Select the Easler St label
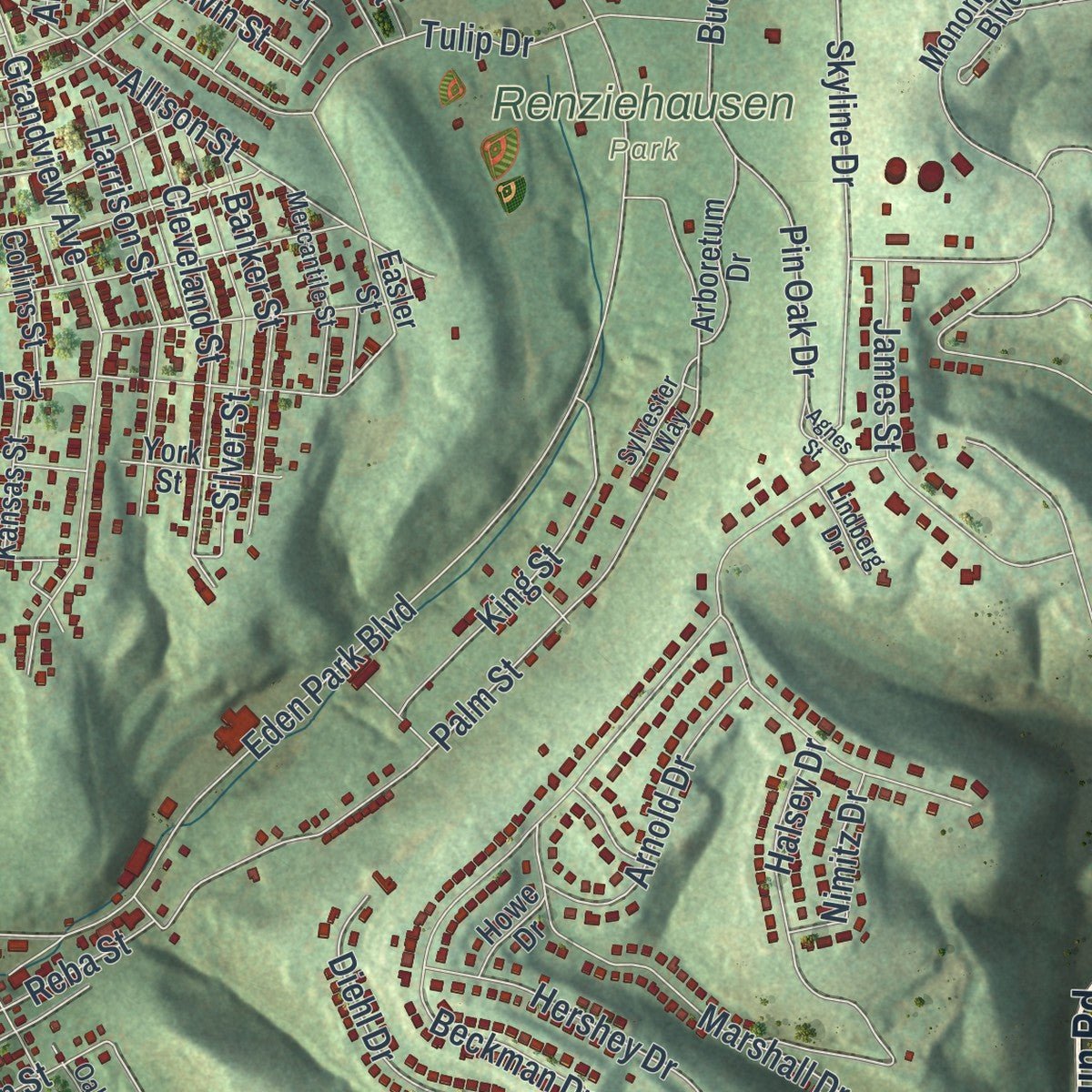The height and width of the screenshot is (1092, 1092). pyautogui.click(x=389, y=290)
